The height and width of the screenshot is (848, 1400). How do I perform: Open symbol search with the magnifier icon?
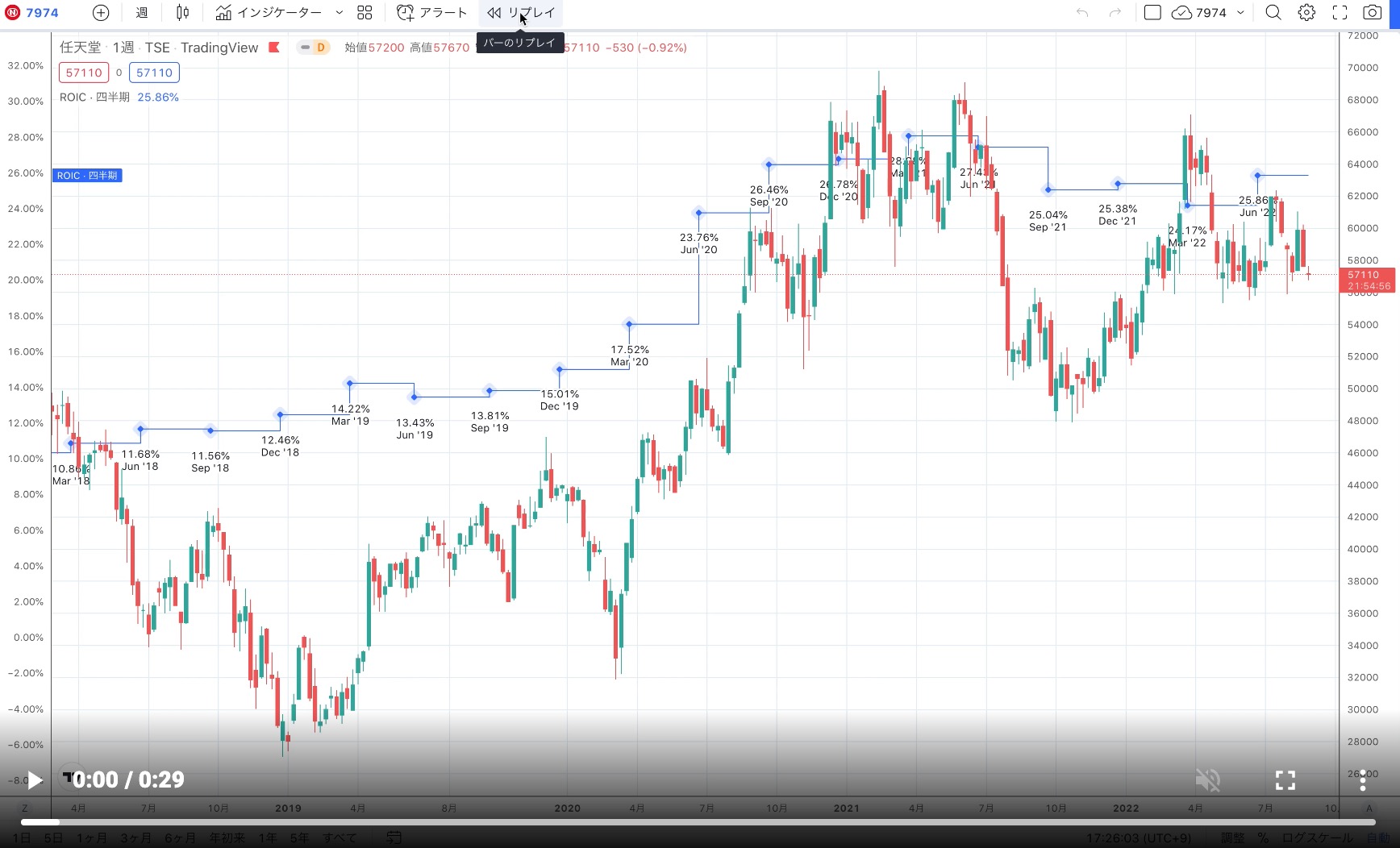click(x=1273, y=13)
